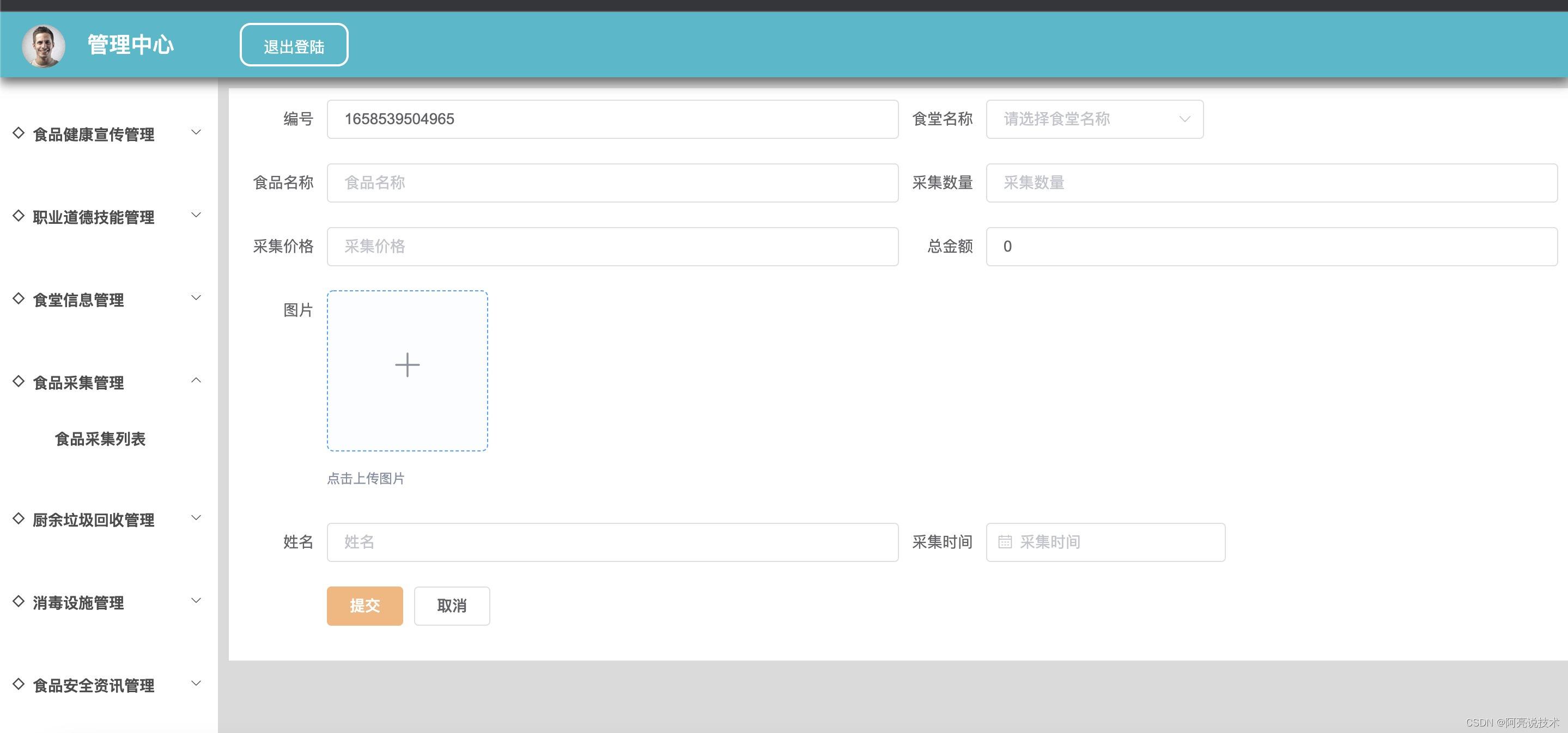Focus the 食品名称 input field
Image resolution: width=1568 pixels, height=733 pixels.
coord(612,182)
